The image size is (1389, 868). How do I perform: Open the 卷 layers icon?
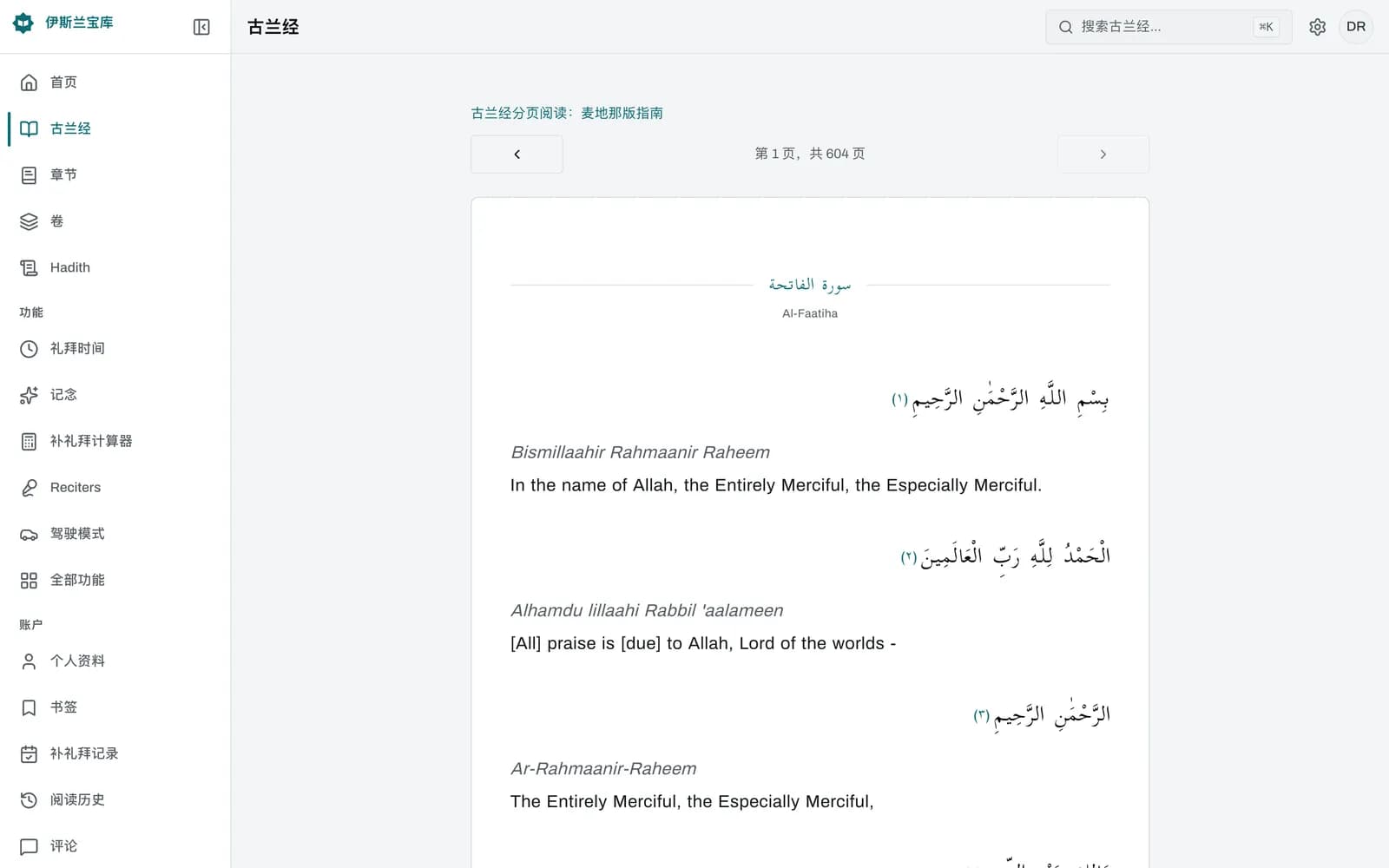29,221
